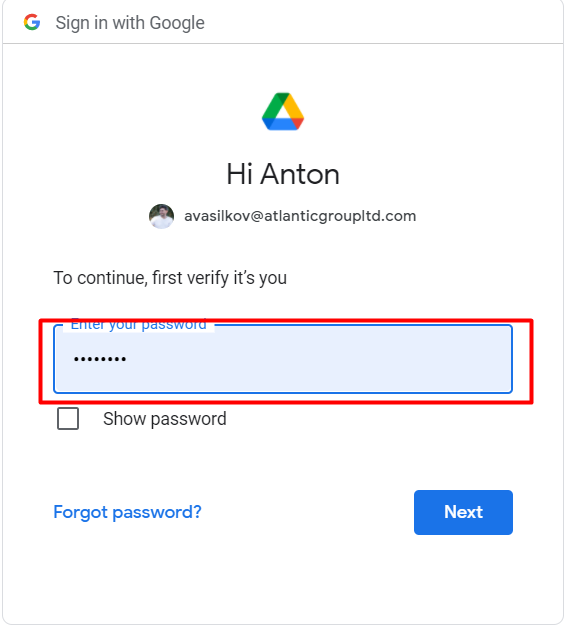
Task: Click the word "Forgot" in the reset link
Action: [x=81, y=512]
